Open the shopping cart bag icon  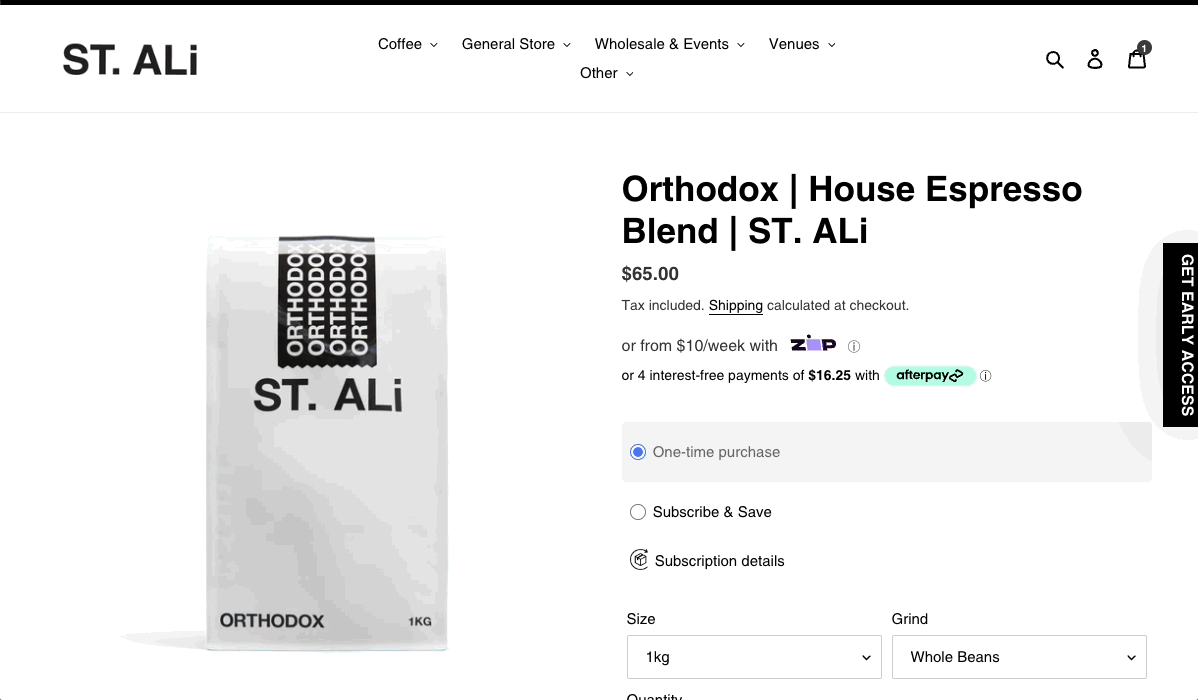(1137, 59)
